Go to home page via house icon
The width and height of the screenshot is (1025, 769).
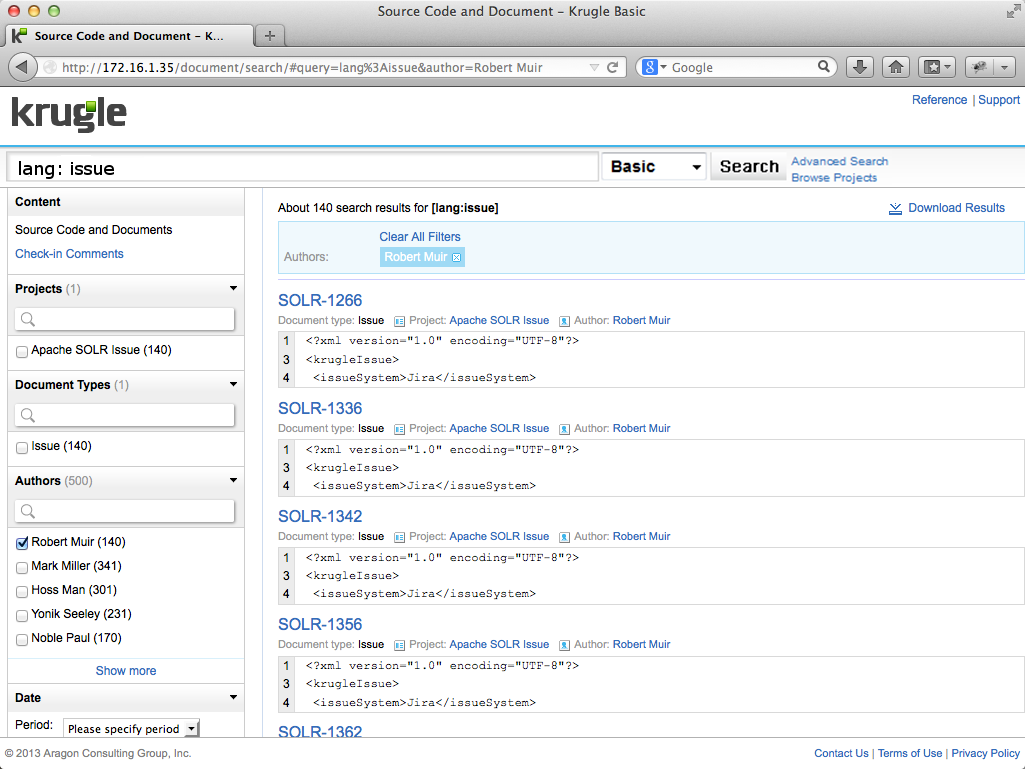(x=896, y=67)
